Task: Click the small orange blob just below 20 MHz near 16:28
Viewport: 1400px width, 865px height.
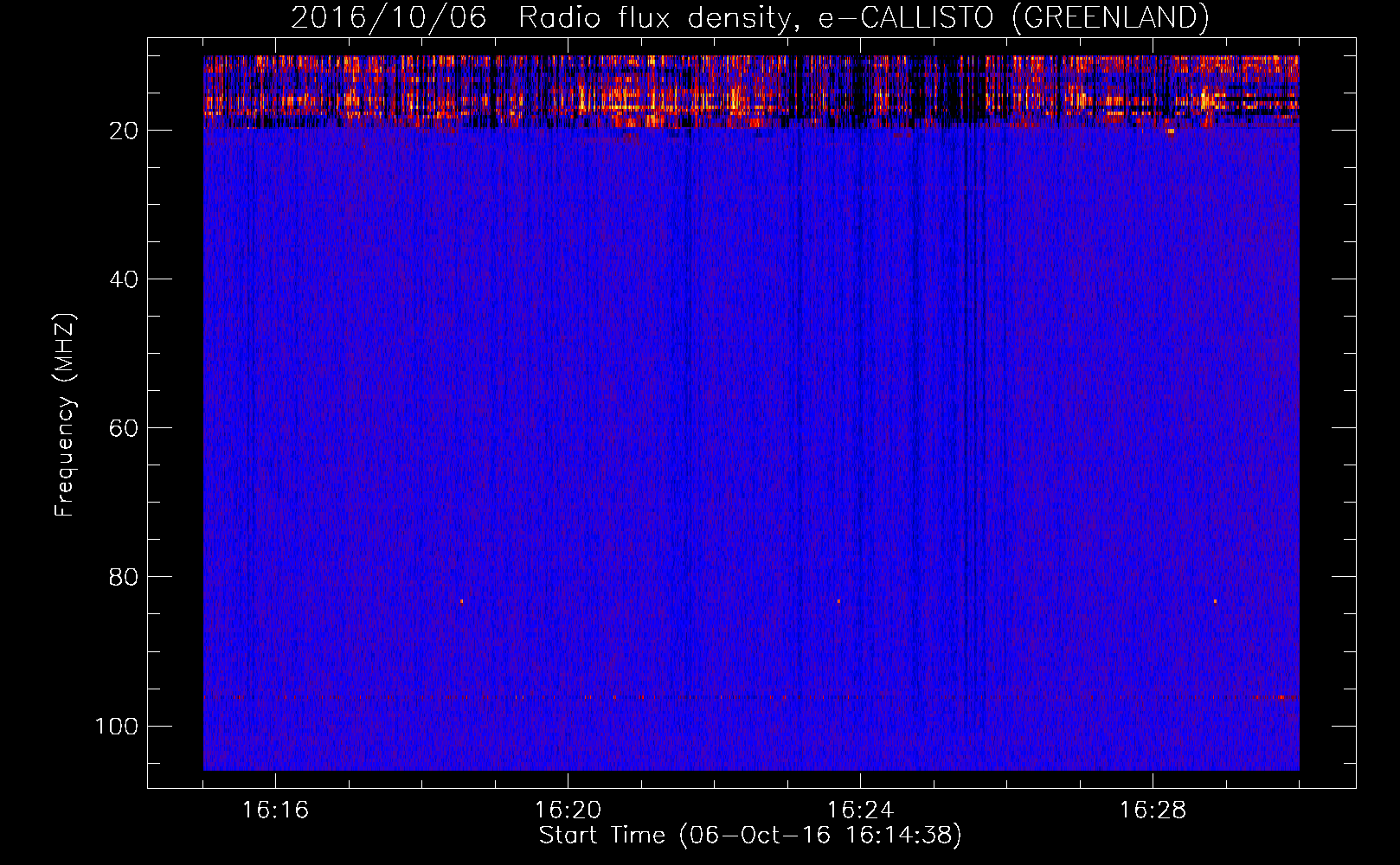Action: coord(1171,131)
